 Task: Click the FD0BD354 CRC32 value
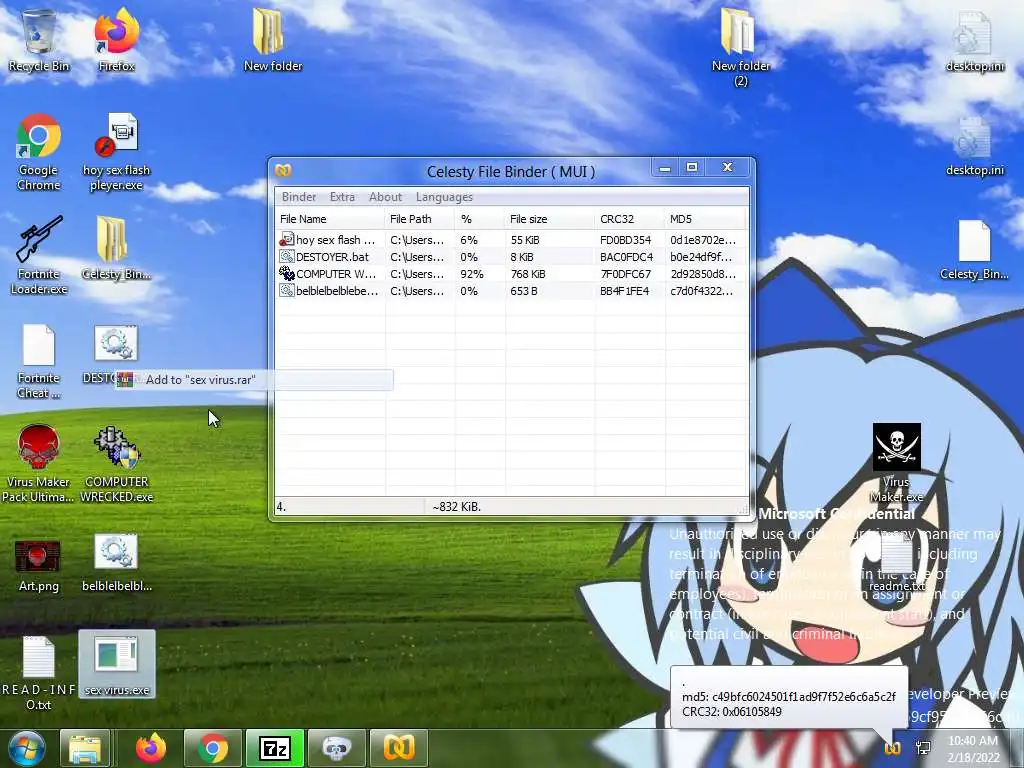tap(626, 240)
